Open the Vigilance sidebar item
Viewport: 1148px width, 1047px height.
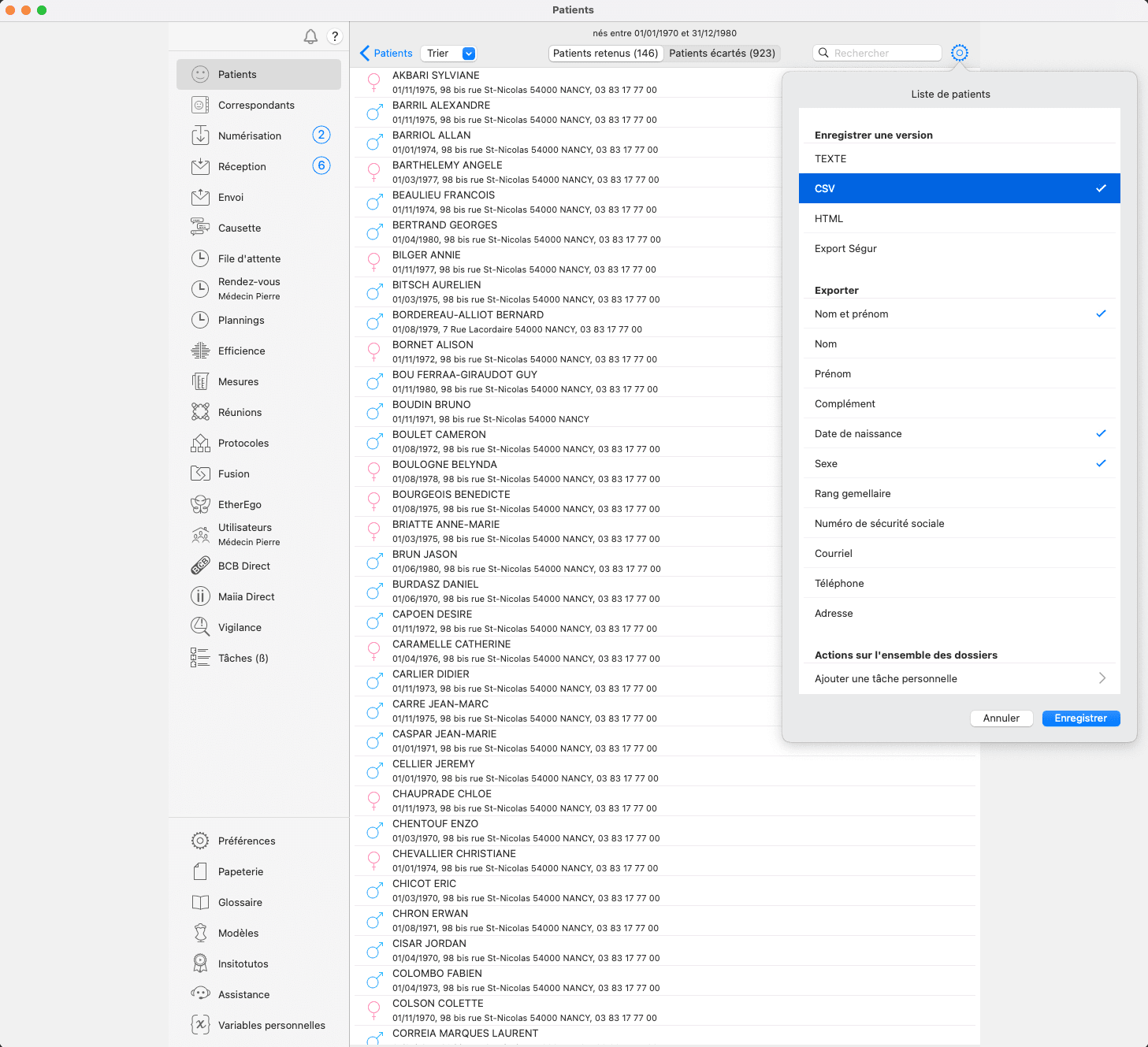(x=240, y=627)
